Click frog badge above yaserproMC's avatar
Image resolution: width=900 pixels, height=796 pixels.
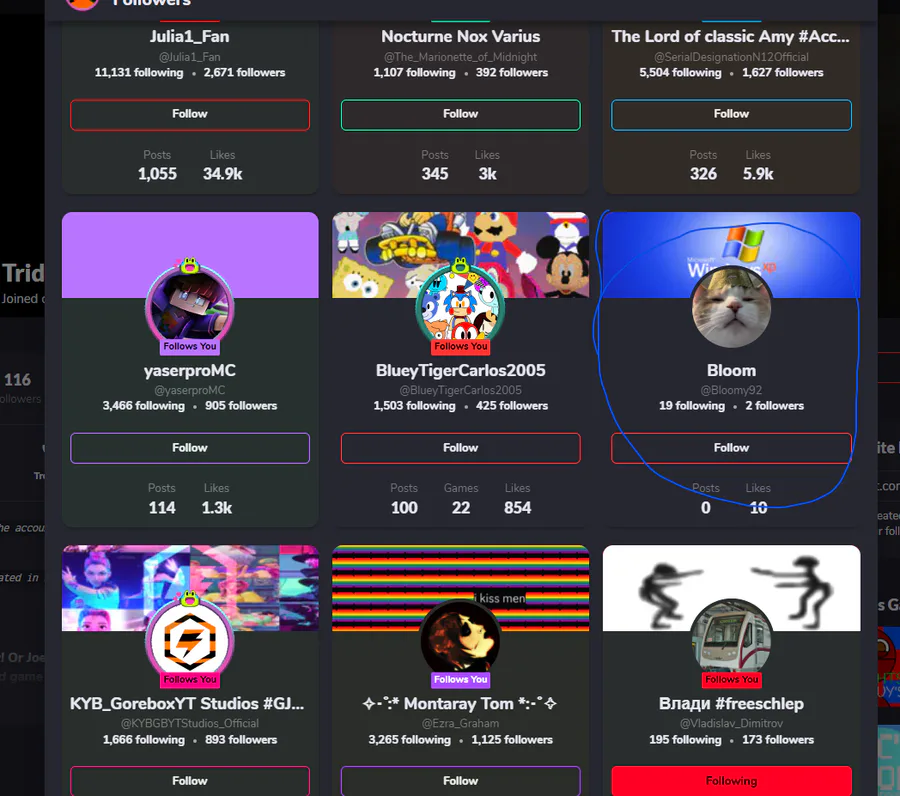point(189,266)
